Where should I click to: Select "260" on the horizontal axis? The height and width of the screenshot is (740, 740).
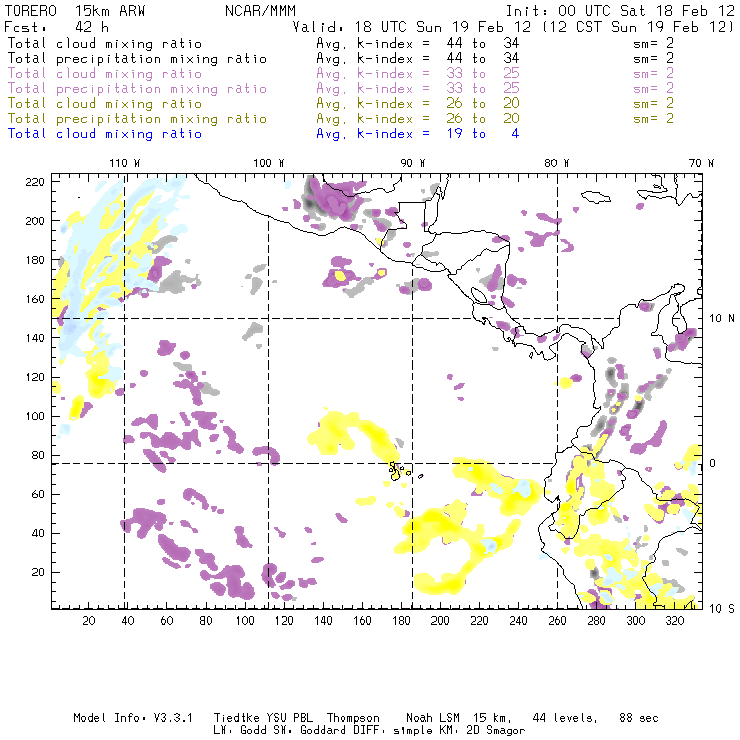pyautogui.click(x=557, y=621)
